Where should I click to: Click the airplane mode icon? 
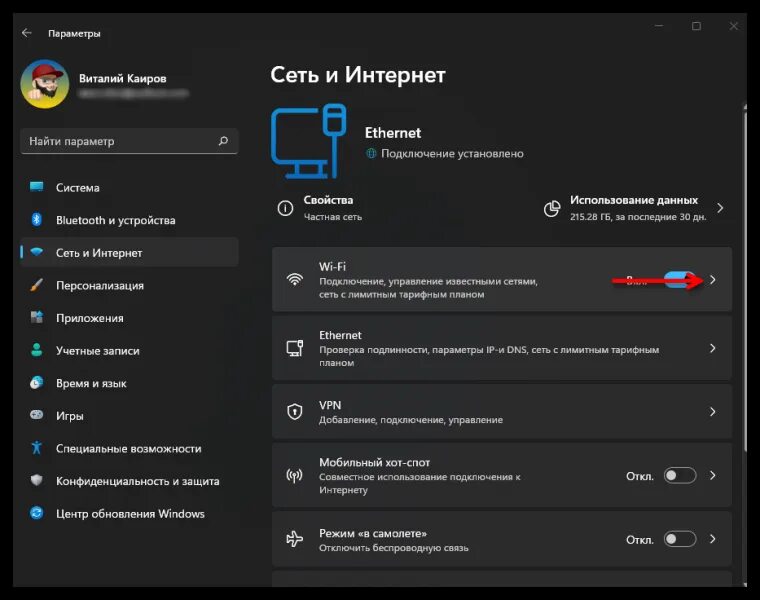(x=295, y=539)
